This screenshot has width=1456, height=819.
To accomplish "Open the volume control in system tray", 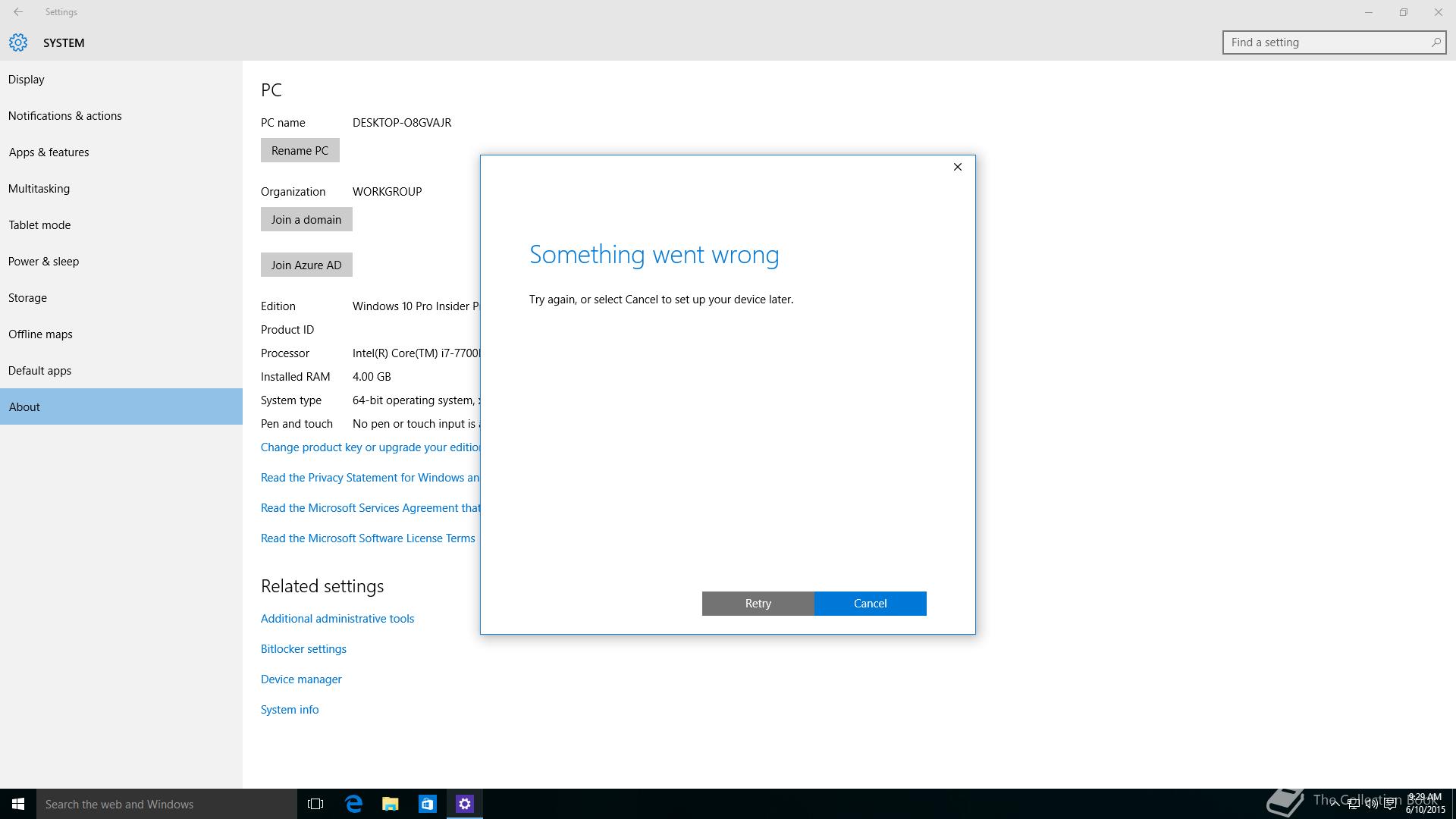I will [x=1372, y=804].
